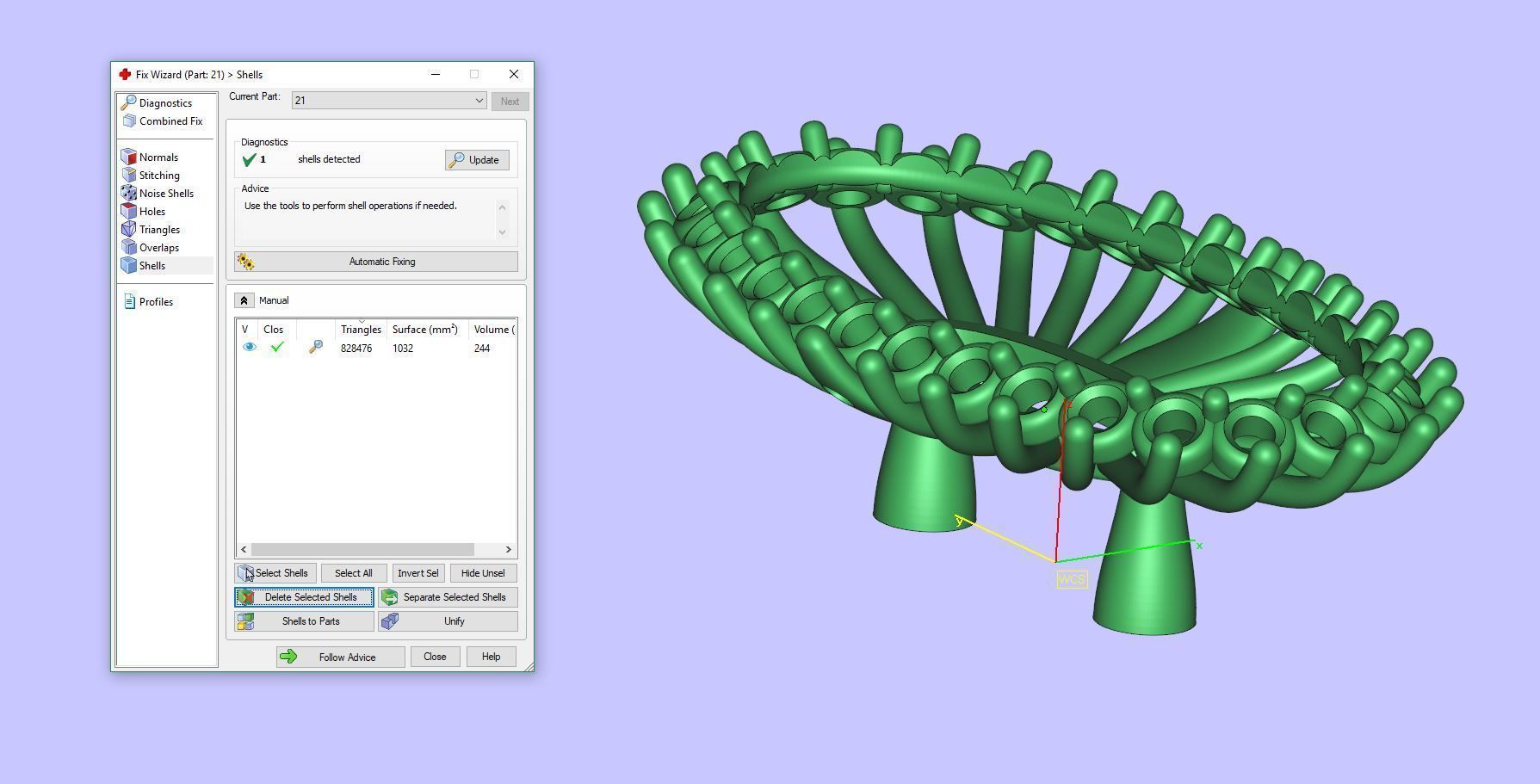The height and width of the screenshot is (784, 1540).
Task: Open the Profiles page
Action: tap(155, 302)
